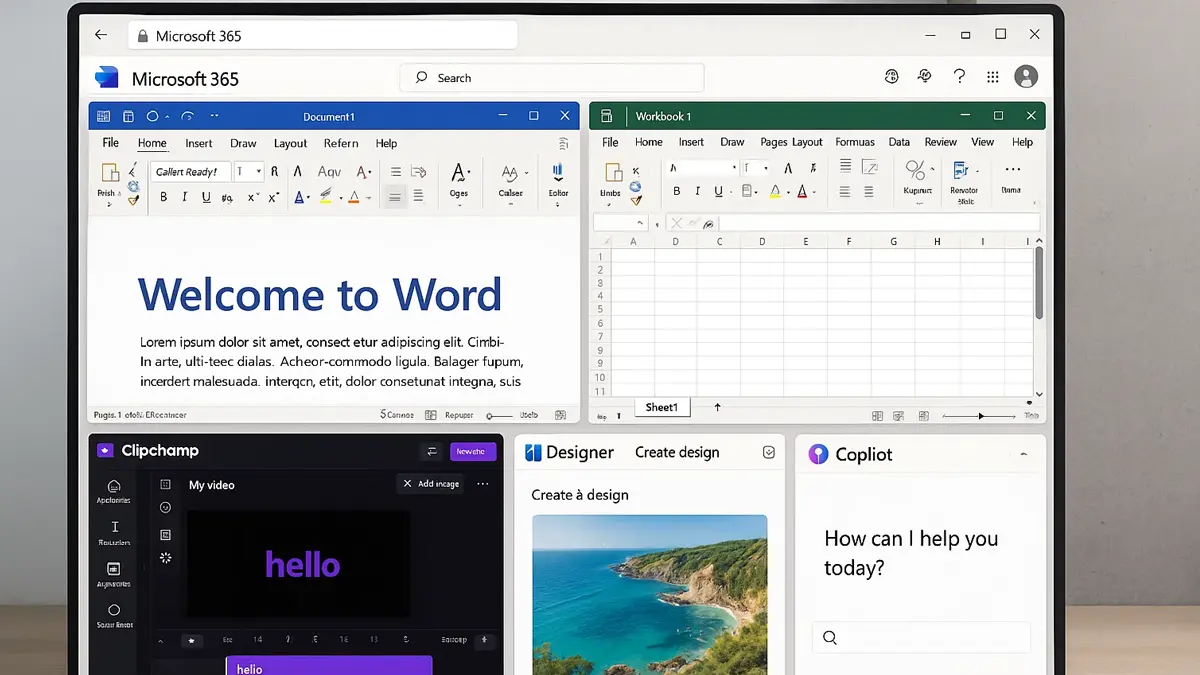The height and width of the screenshot is (675, 1200).
Task: Click the Bold icon in Word ribbon
Action: pos(164,198)
